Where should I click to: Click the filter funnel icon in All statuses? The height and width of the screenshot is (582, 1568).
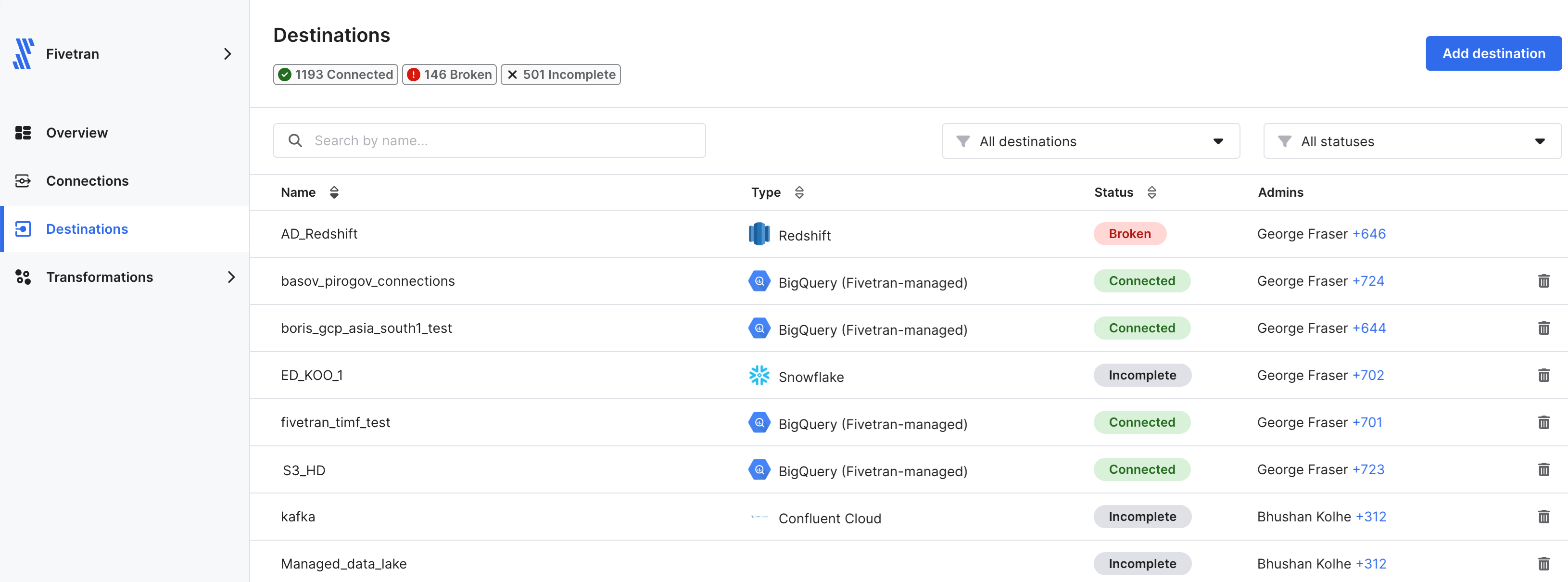tap(1284, 141)
